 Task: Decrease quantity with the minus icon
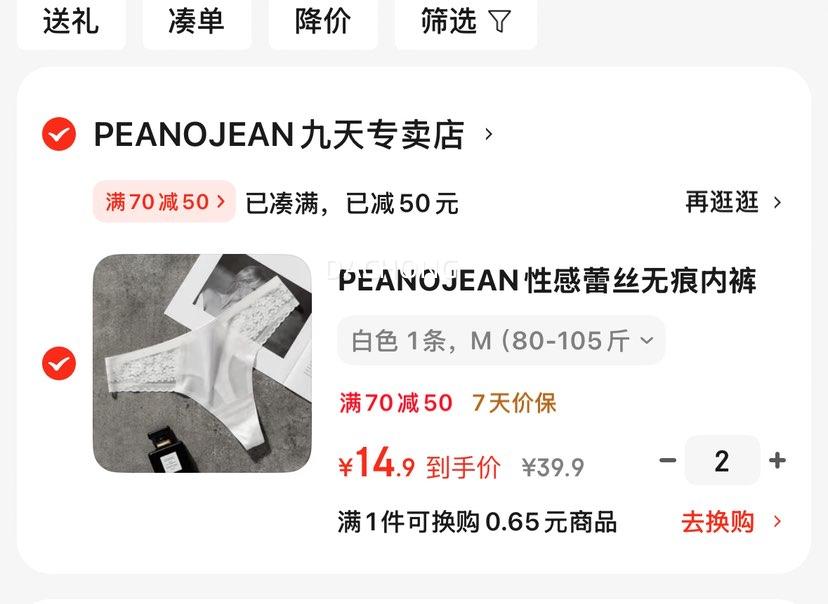(667, 460)
